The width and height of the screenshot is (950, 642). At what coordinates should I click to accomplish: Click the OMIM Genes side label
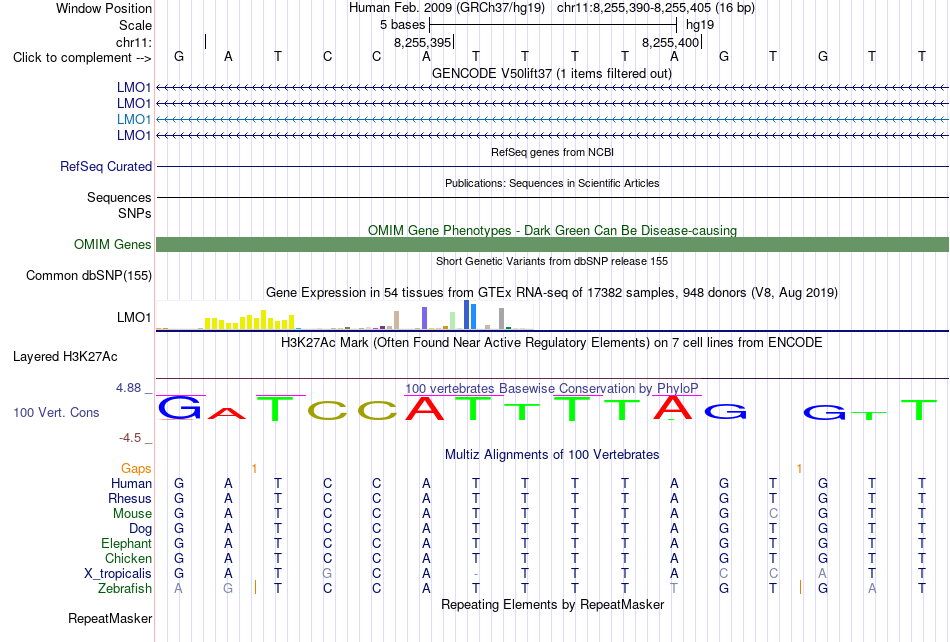pyautogui.click(x=113, y=244)
